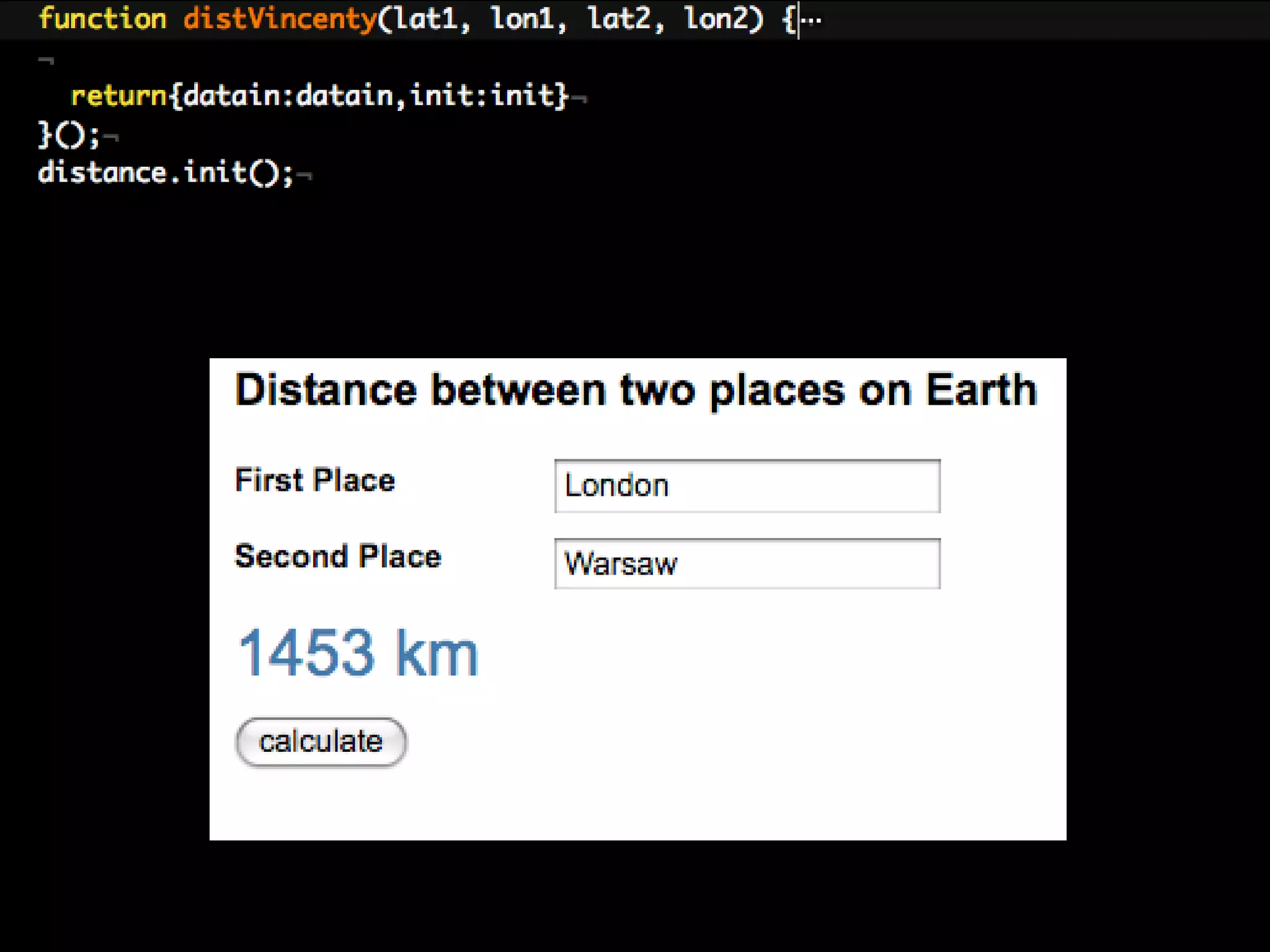Click the distVincenty function name
1270x952 pixels.
(x=280, y=19)
